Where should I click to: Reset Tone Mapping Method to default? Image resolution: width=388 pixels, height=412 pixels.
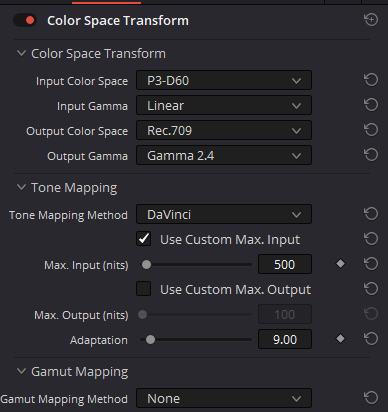pyautogui.click(x=371, y=214)
